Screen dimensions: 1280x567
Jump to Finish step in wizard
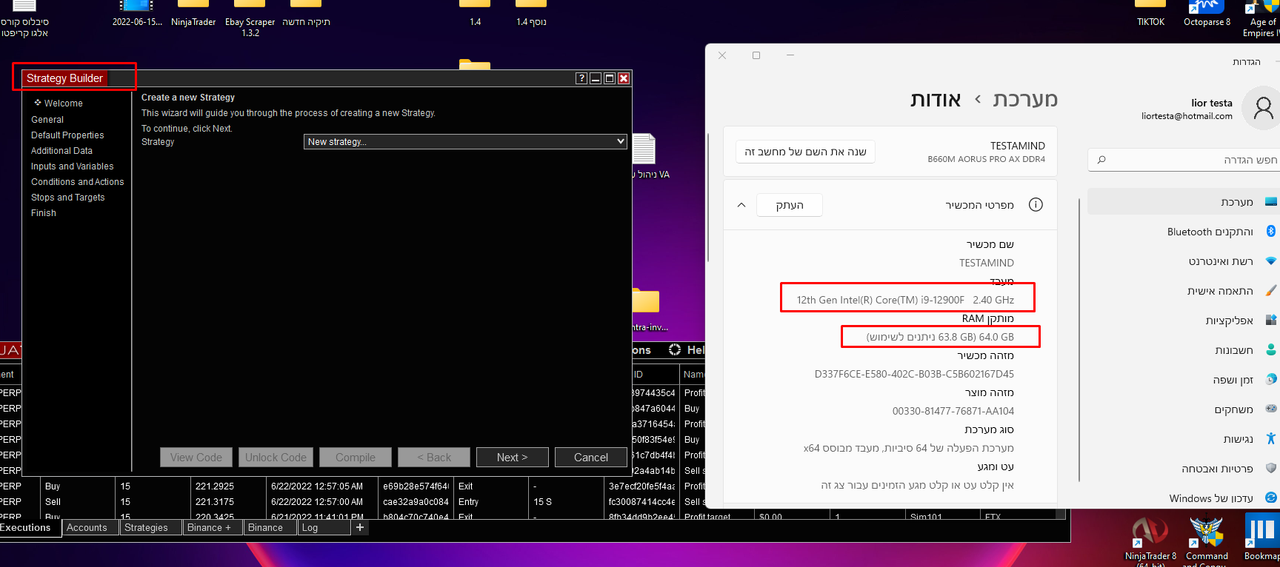pyautogui.click(x=43, y=213)
